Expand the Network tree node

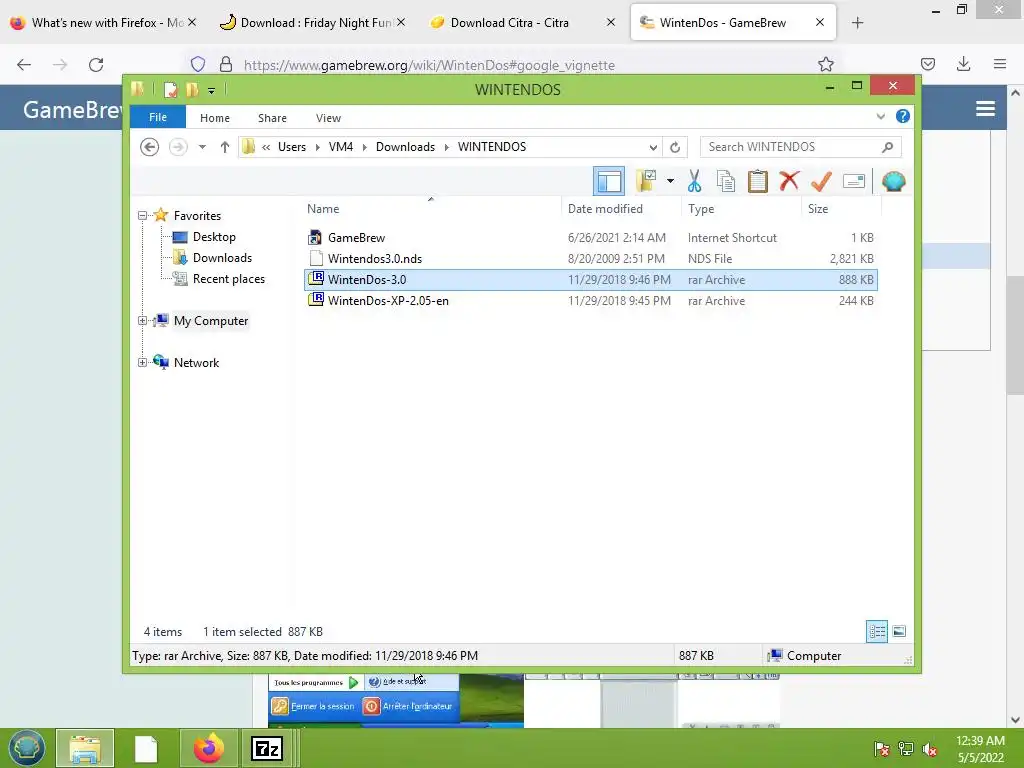(142, 362)
